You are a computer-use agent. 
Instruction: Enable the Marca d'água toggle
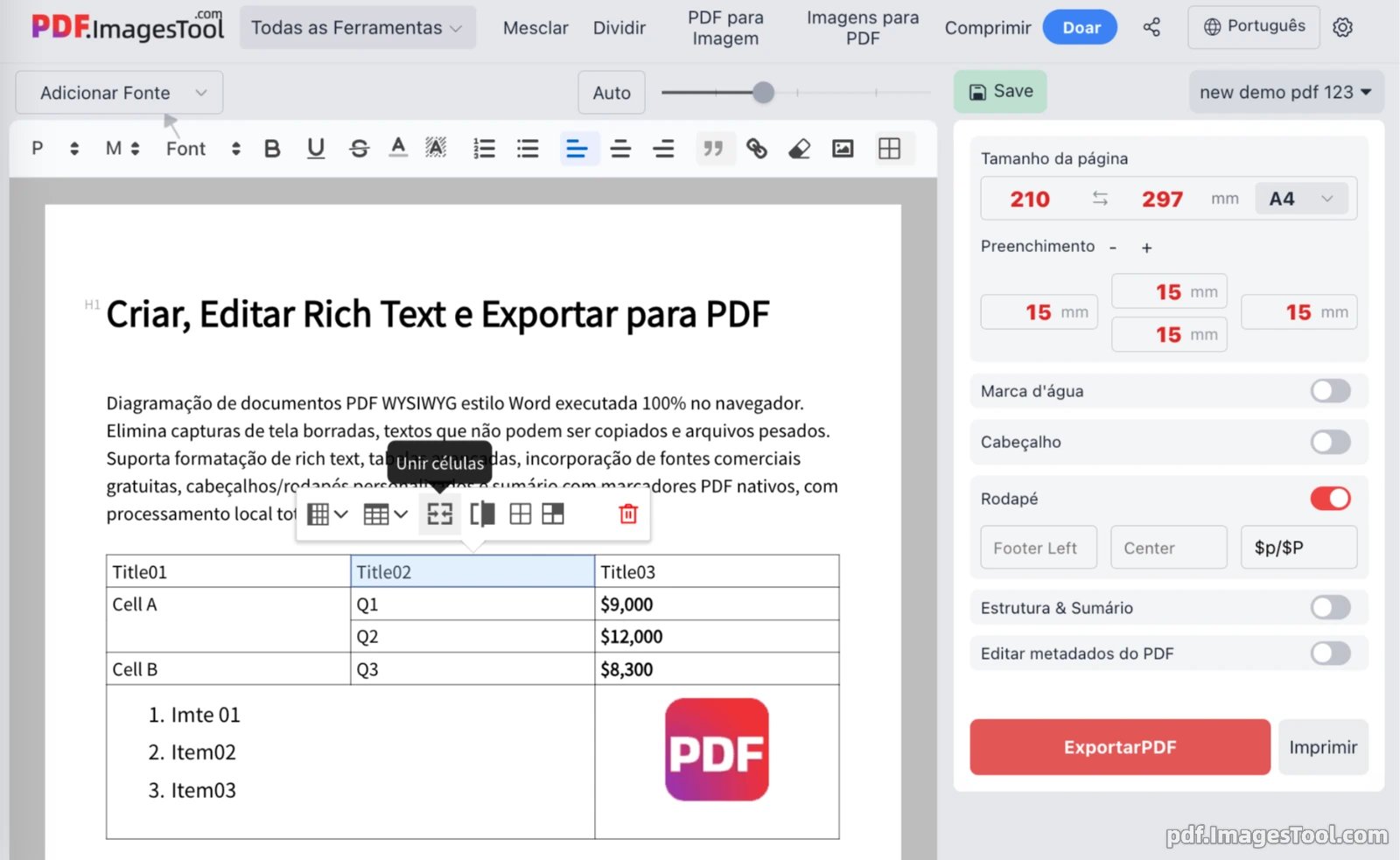coord(1330,391)
